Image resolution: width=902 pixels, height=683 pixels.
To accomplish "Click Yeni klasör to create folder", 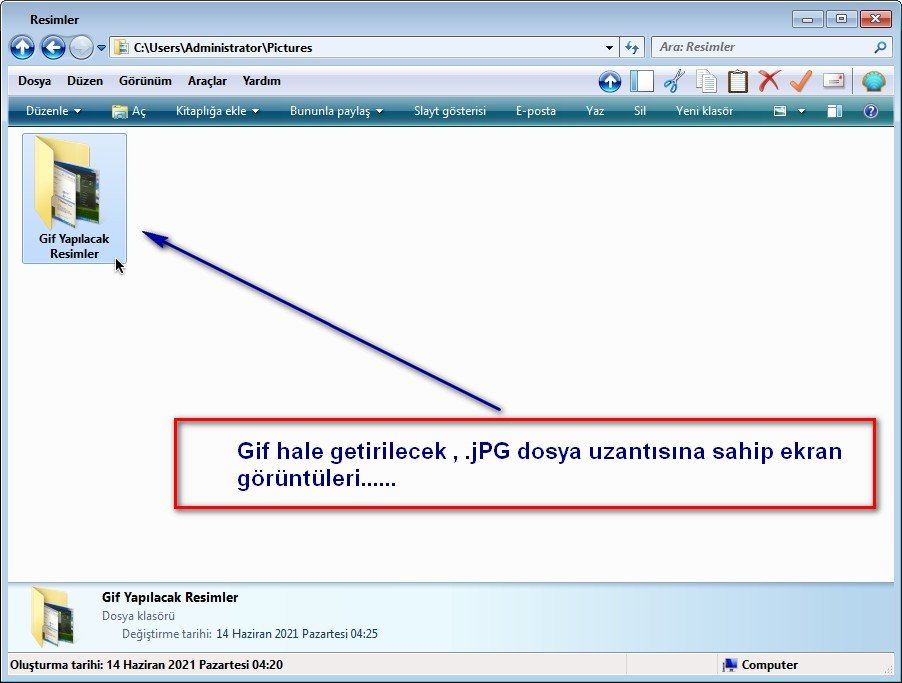I will click(704, 111).
